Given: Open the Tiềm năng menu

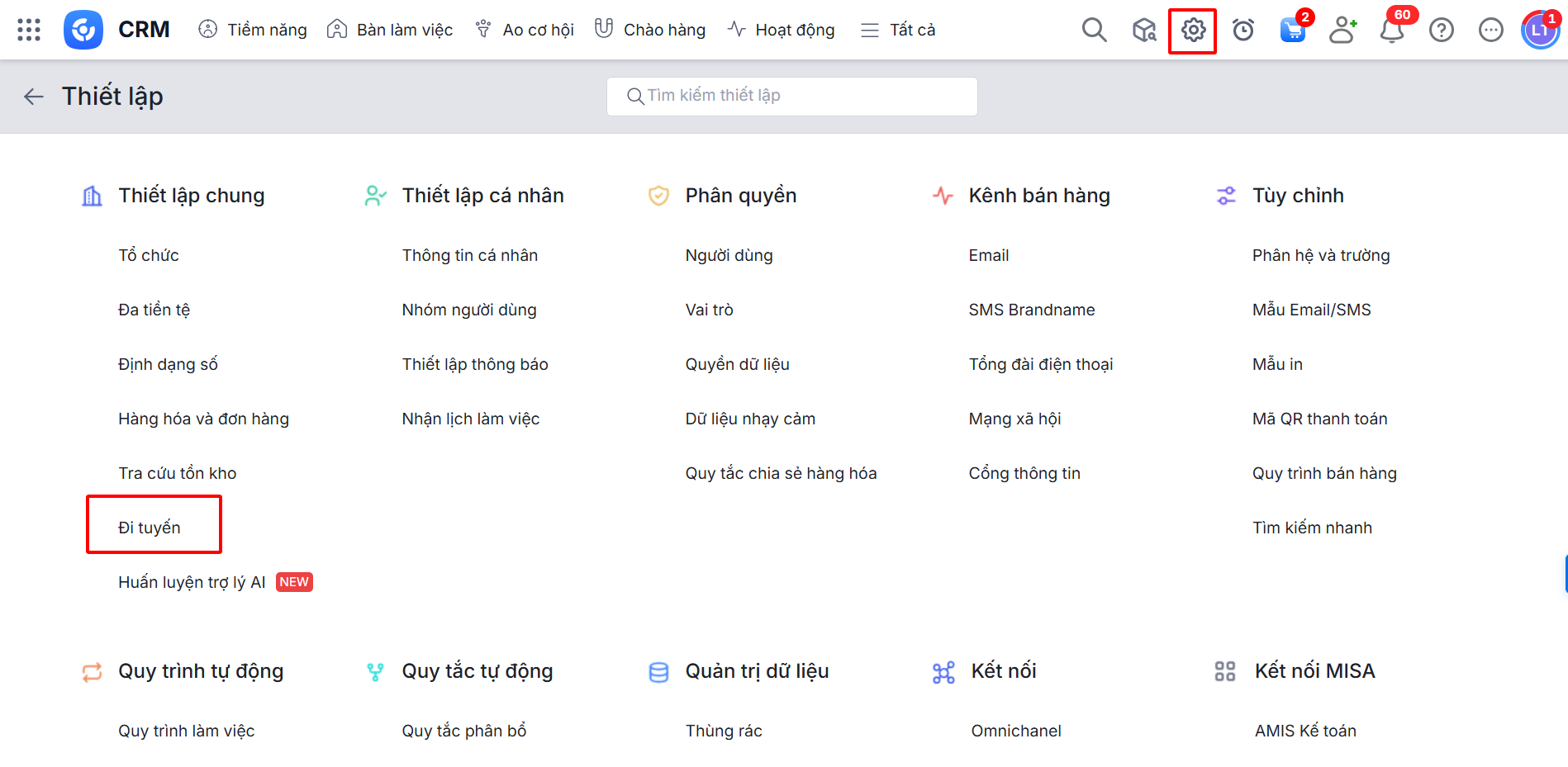Looking at the screenshot, I should click(253, 30).
